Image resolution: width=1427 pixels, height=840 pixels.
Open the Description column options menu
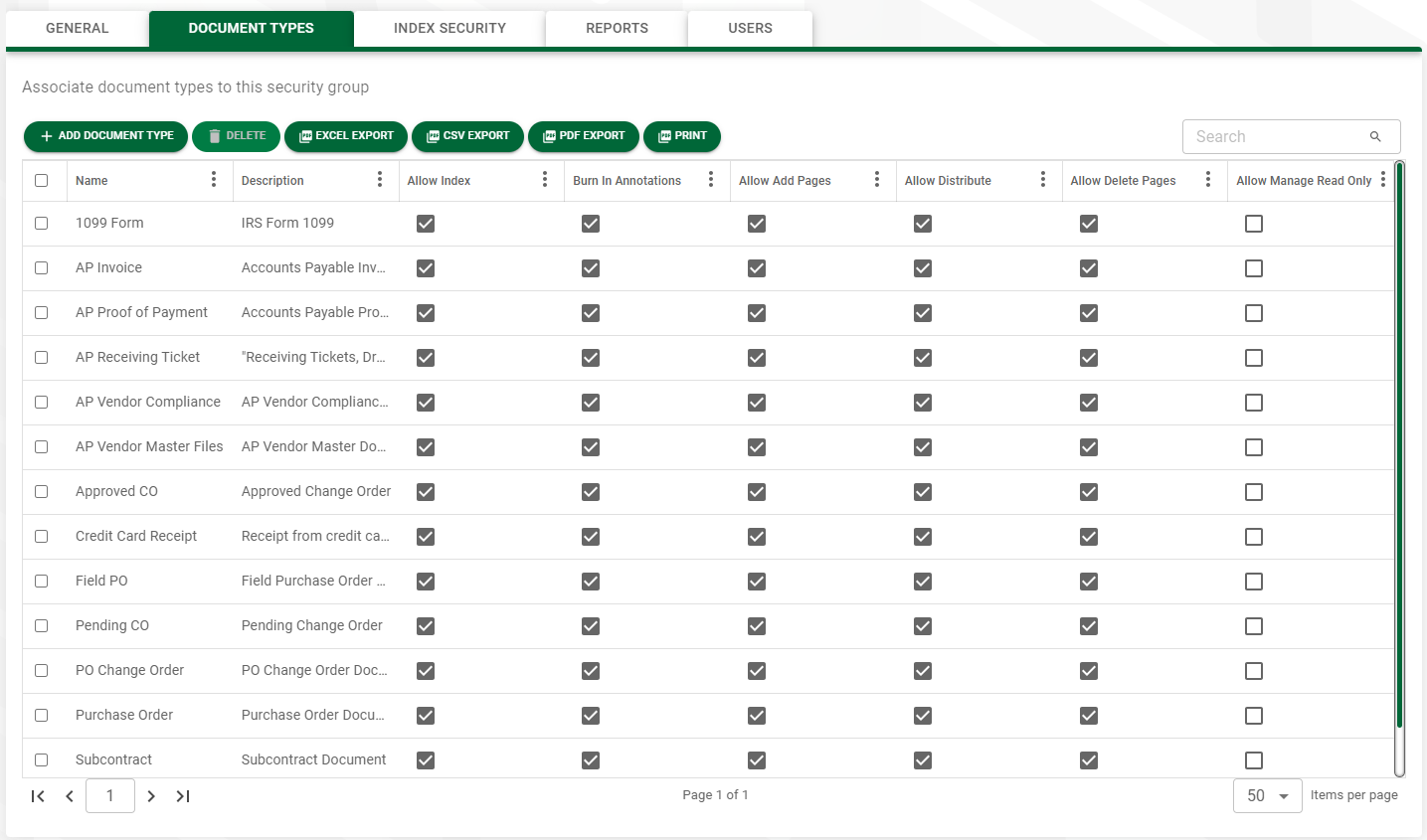point(380,180)
